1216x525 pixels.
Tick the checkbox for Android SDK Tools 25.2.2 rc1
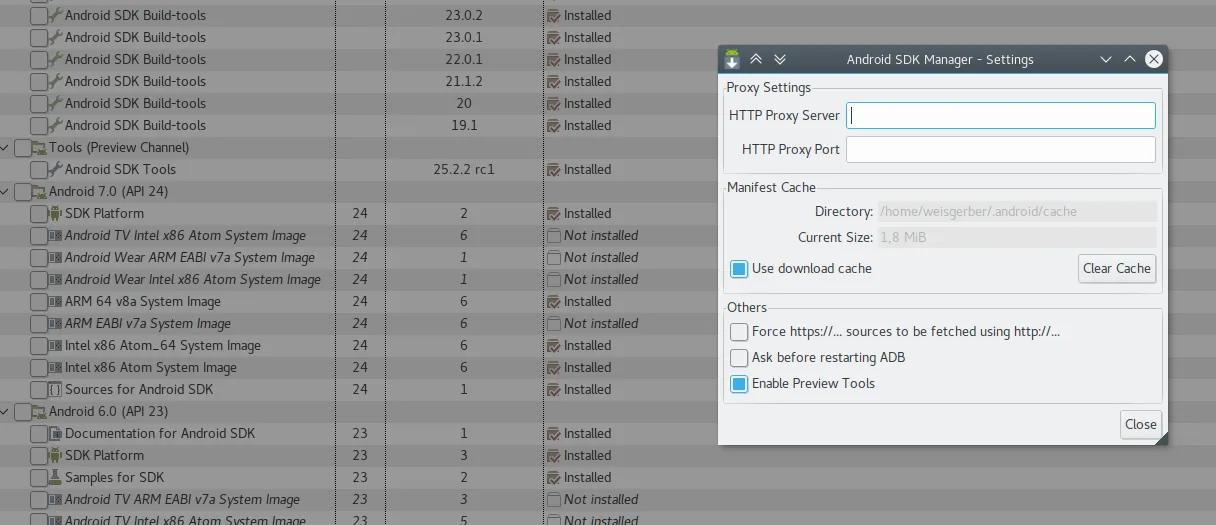coord(38,169)
